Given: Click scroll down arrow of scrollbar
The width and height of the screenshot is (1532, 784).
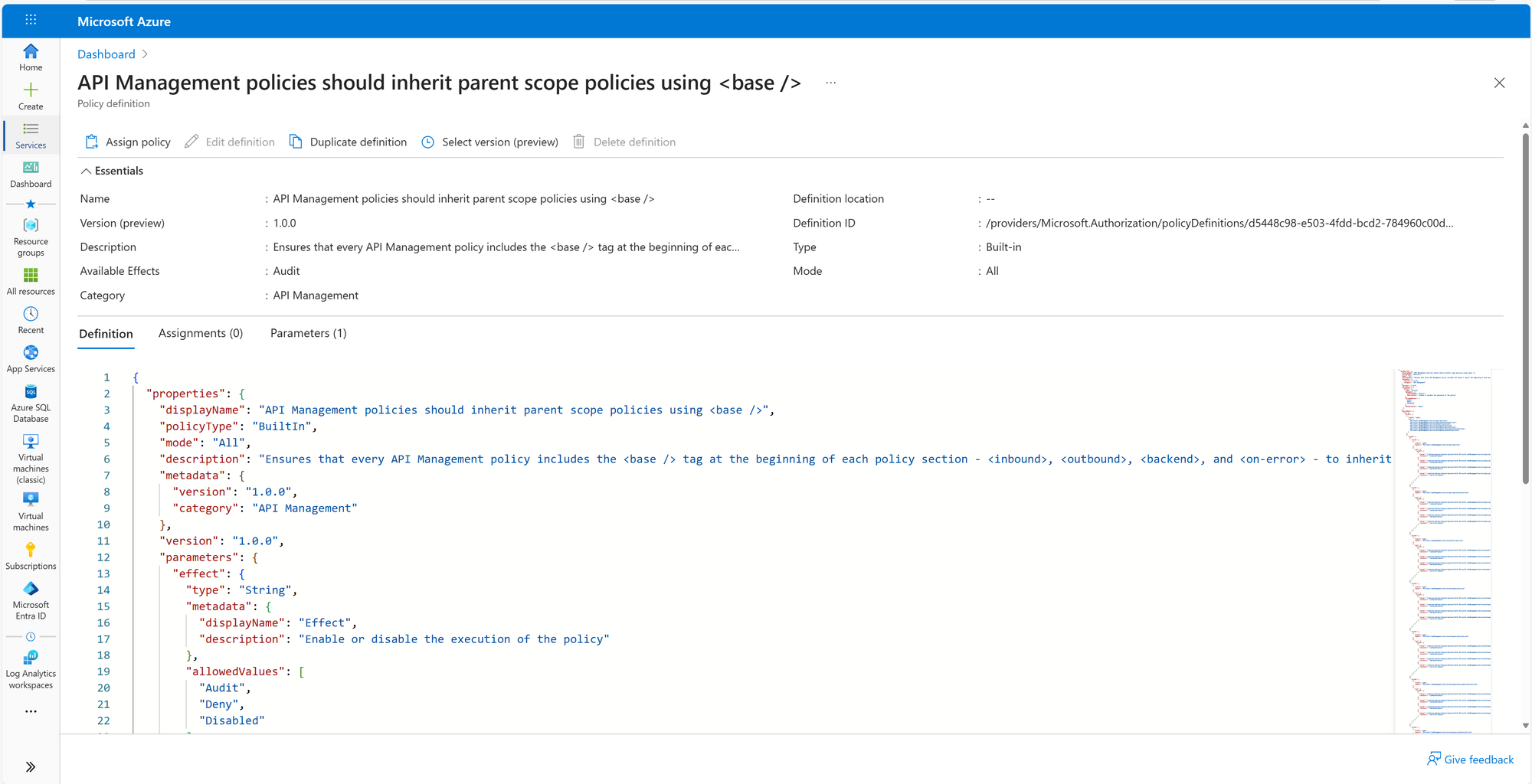Looking at the screenshot, I should [x=1525, y=725].
